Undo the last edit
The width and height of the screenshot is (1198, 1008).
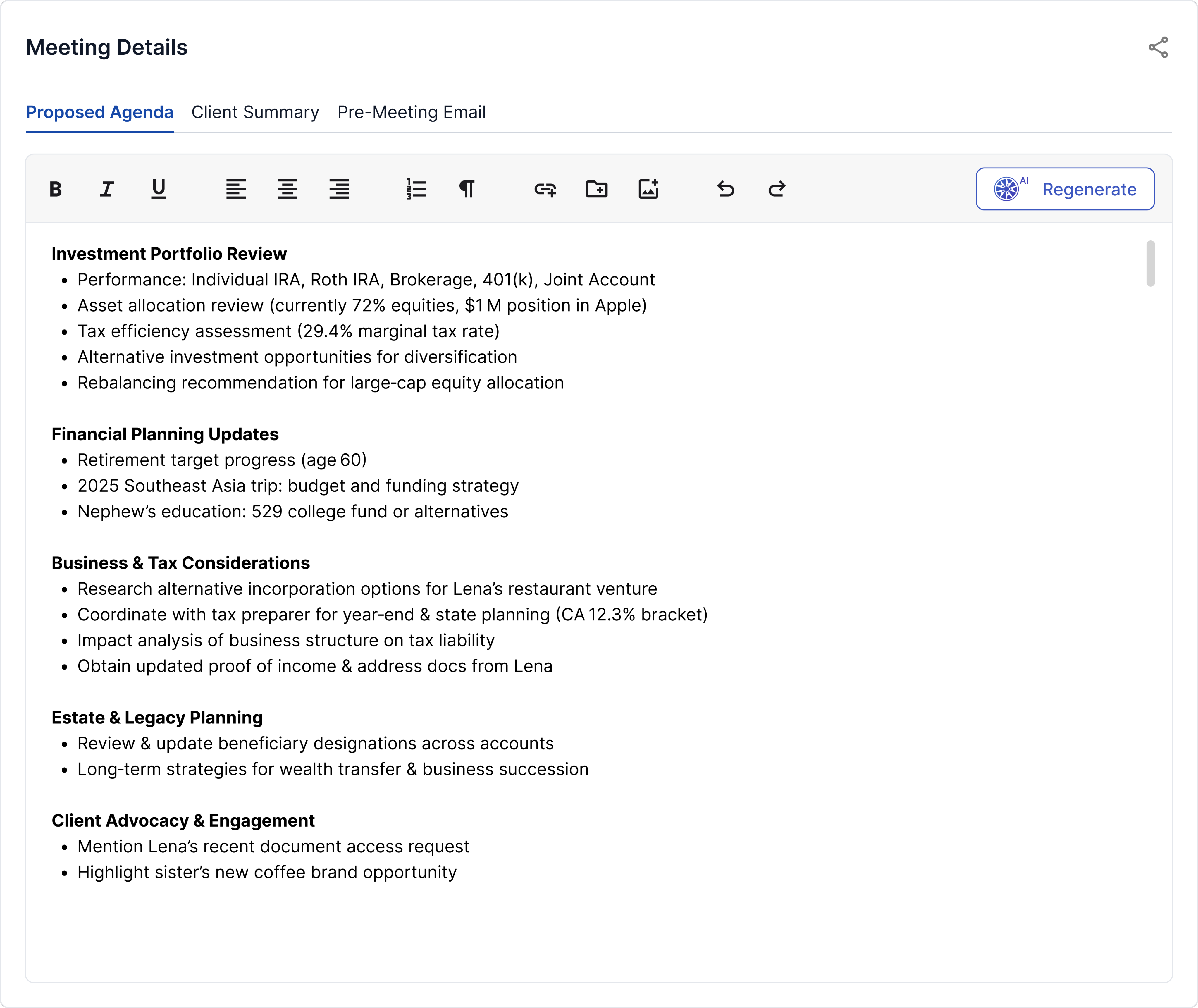726,189
